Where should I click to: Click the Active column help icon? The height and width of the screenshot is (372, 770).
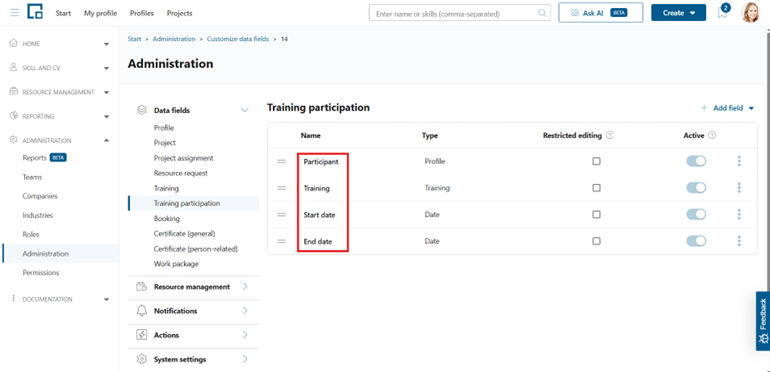[x=712, y=135]
